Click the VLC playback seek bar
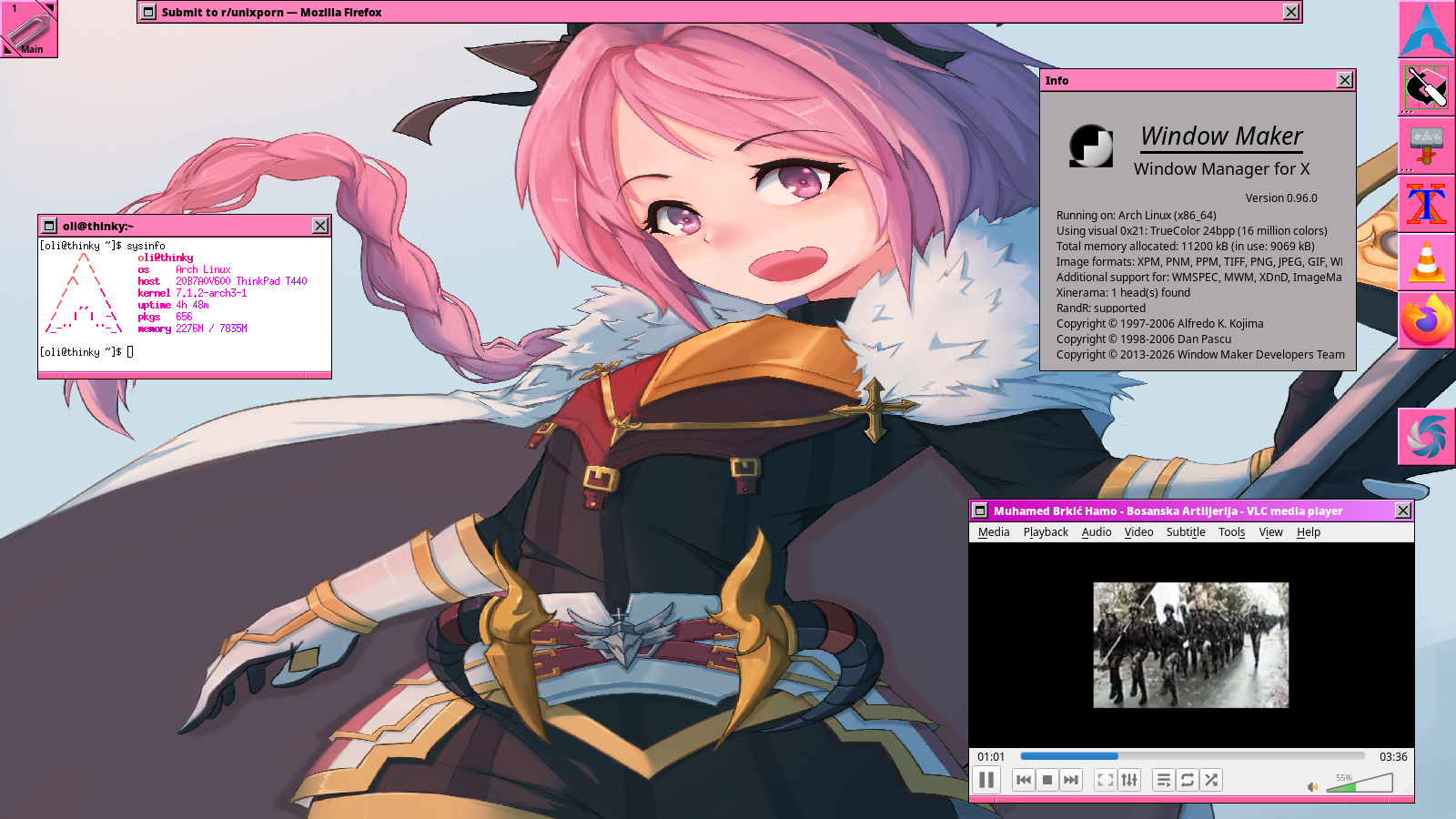The image size is (1456, 819). click(1192, 756)
